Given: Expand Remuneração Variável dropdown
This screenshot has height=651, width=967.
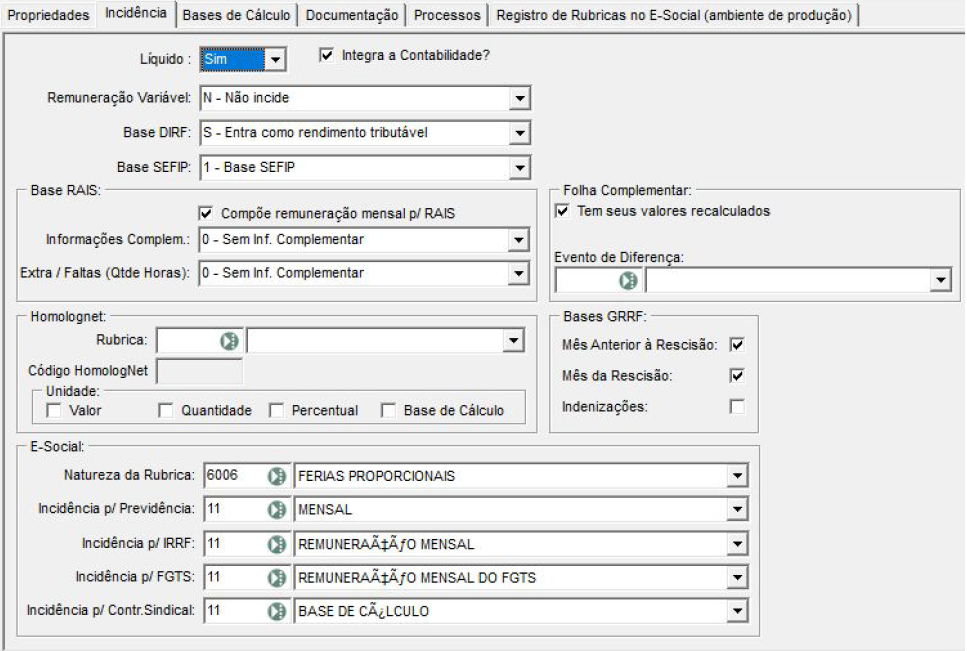Looking at the screenshot, I should pyautogui.click(x=520, y=98).
